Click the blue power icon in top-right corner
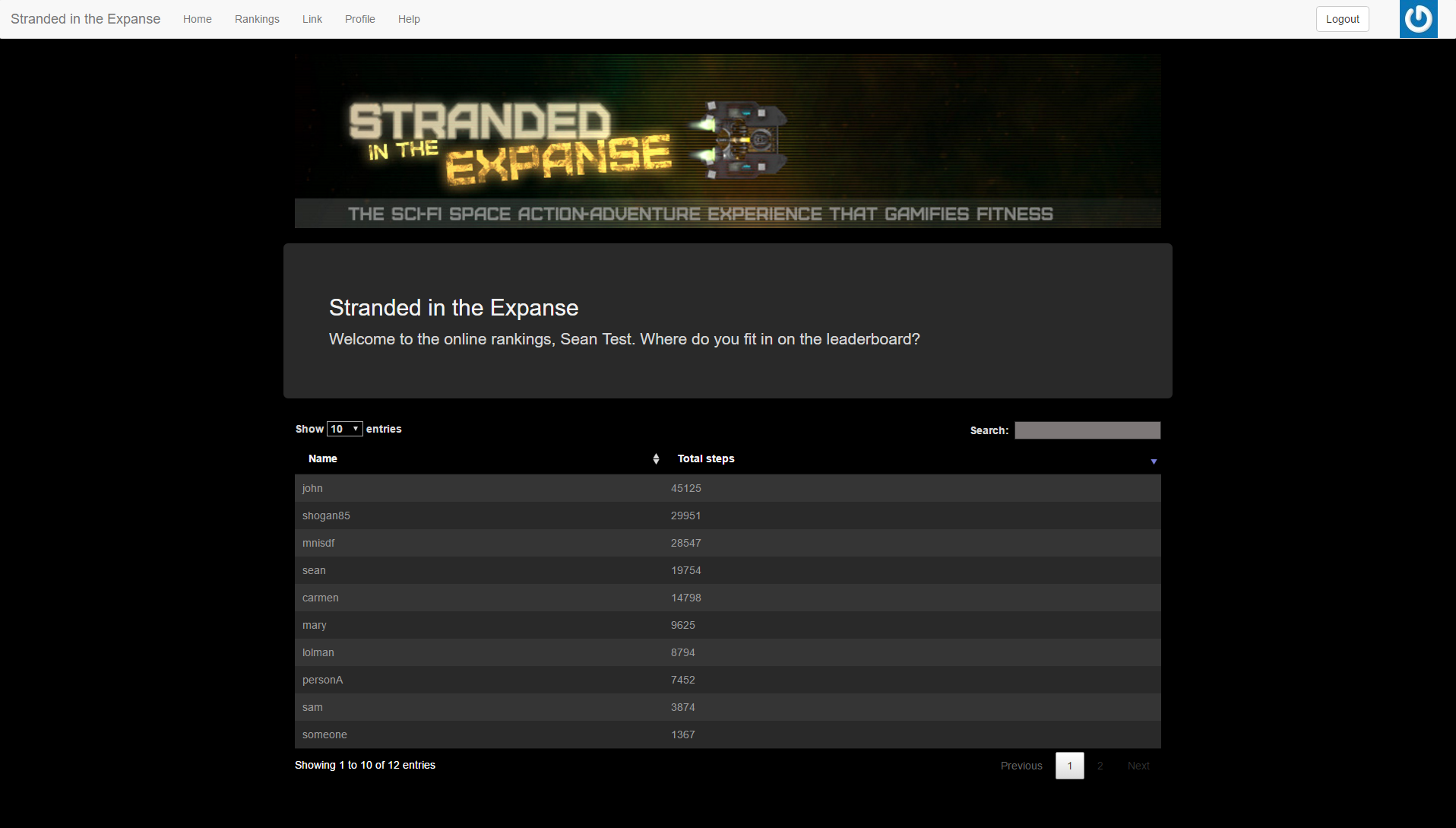 click(x=1418, y=19)
